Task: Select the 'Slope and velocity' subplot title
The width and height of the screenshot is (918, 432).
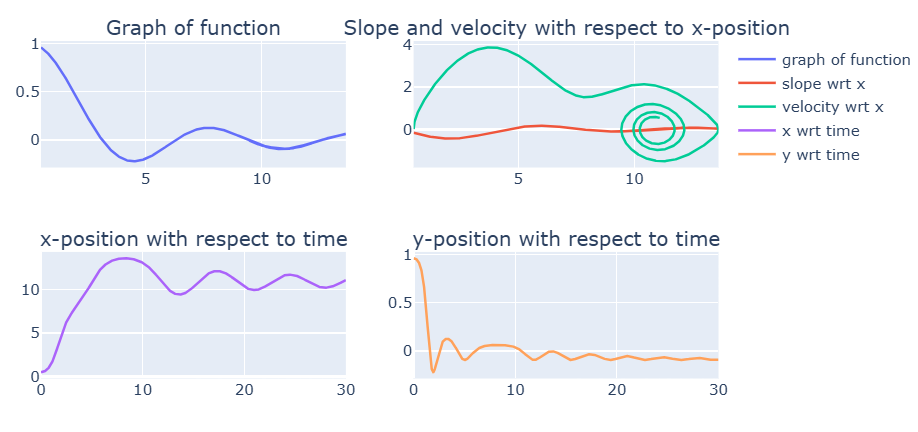Action: pyautogui.click(x=566, y=29)
